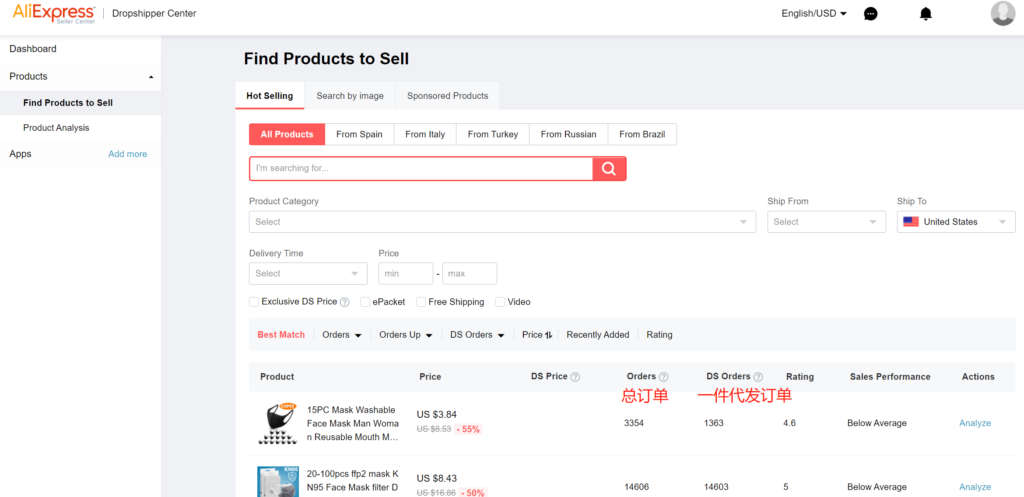1024x497 pixels.
Task: Click the red search magnifier button
Action: (x=609, y=168)
